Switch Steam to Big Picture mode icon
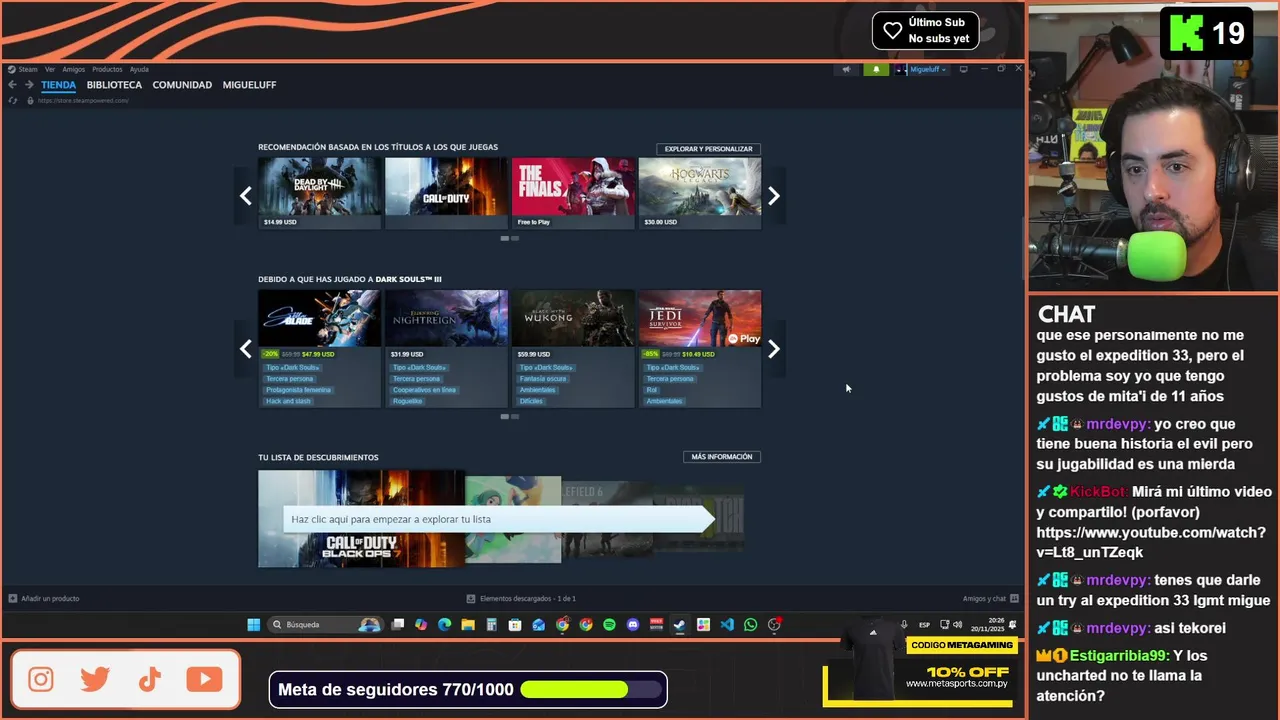The image size is (1280, 720). pyautogui.click(x=963, y=69)
